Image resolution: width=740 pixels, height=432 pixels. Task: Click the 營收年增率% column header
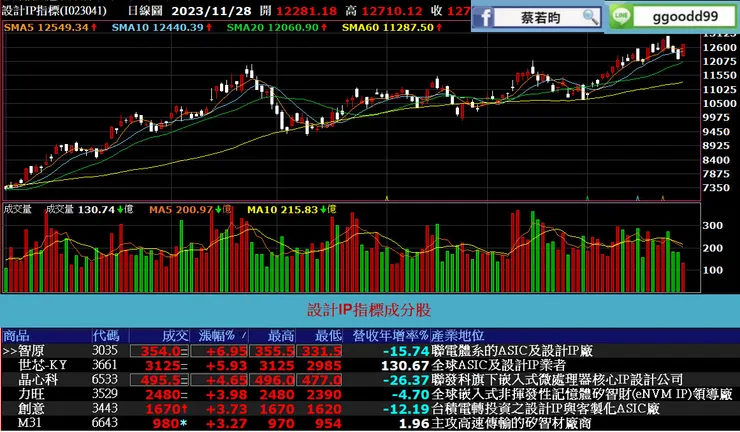pos(391,336)
